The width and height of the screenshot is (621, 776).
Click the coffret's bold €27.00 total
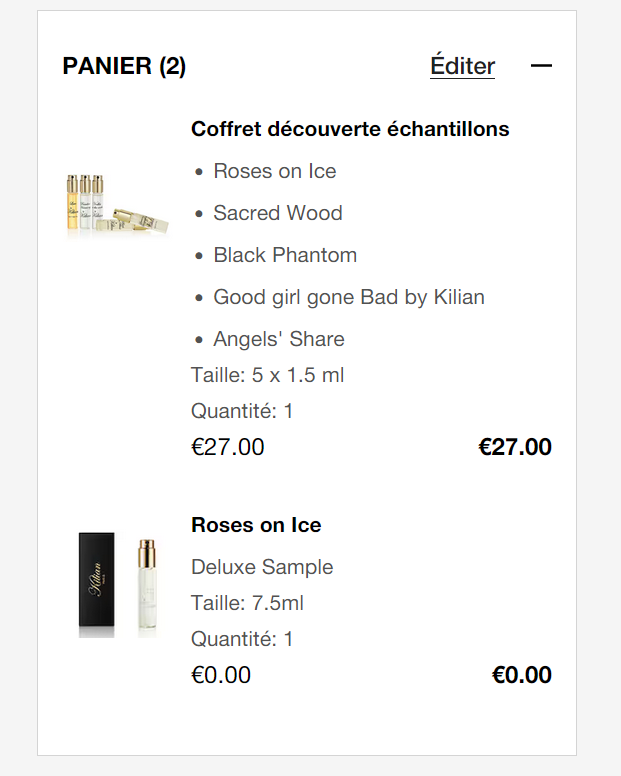pos(515,447)
